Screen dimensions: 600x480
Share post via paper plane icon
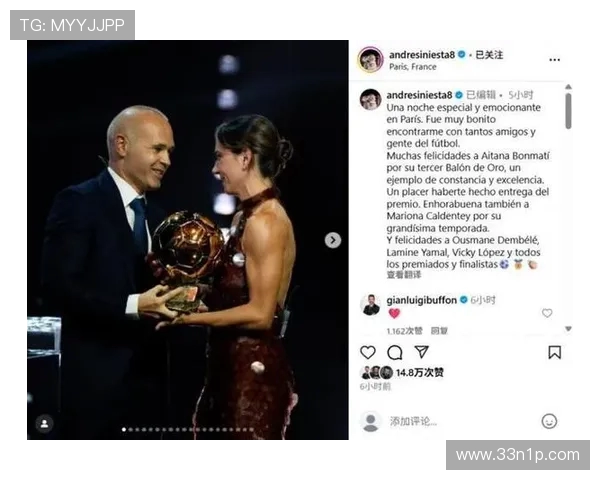click(x=421, y=352)
